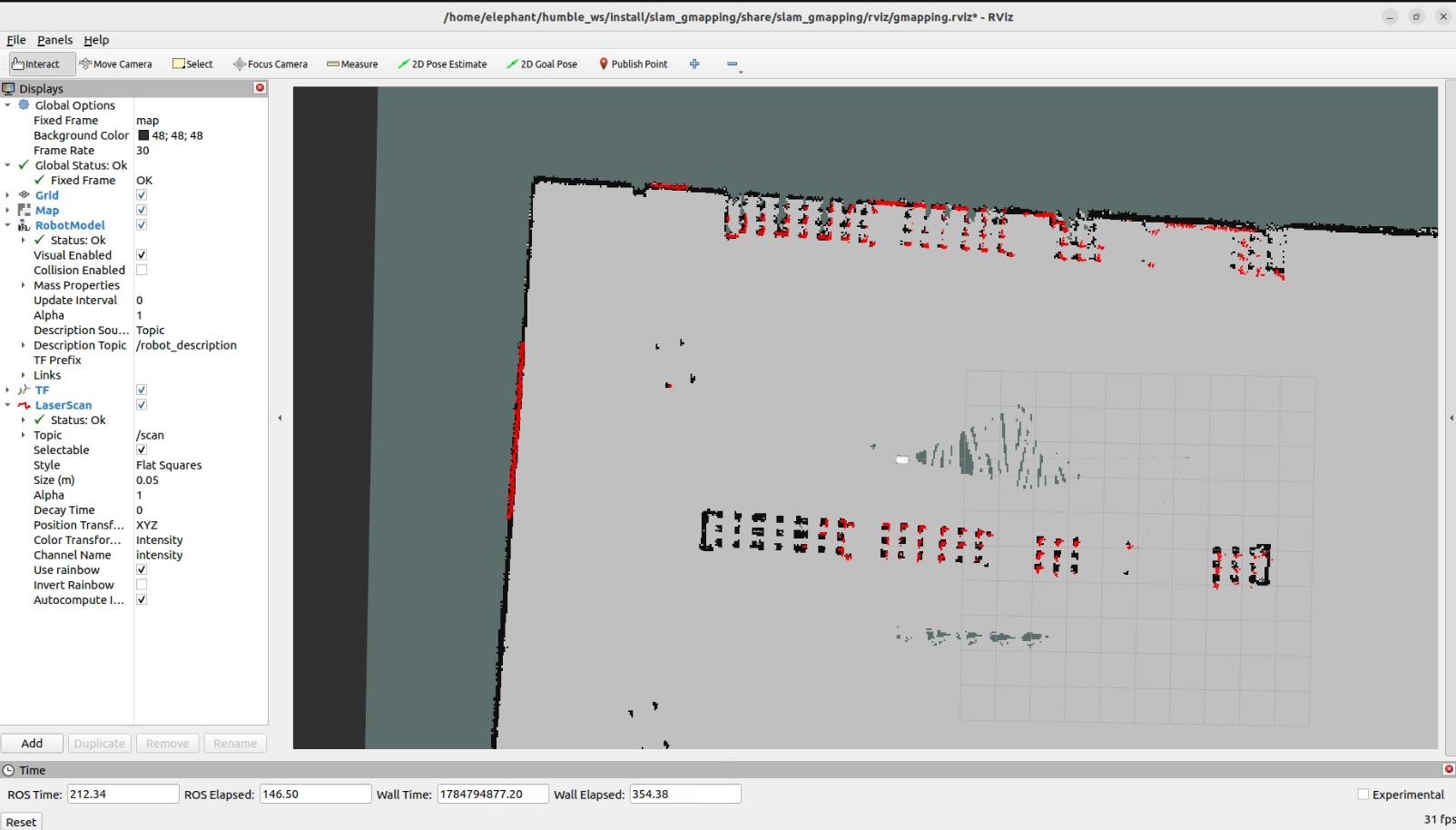Expand the Map display node
The image size is (1456, 830).
click(8, 210)
